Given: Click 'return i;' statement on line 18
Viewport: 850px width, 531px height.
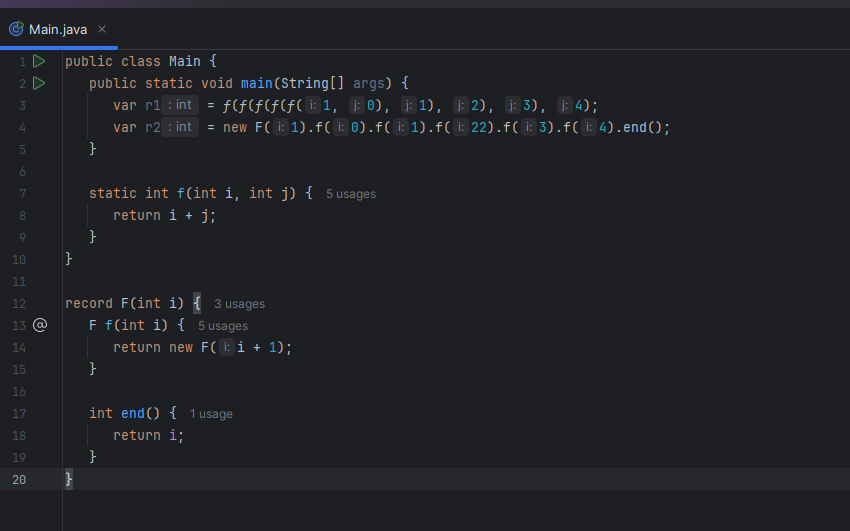Looking at the screenshot, I should (x=149, y=436).
